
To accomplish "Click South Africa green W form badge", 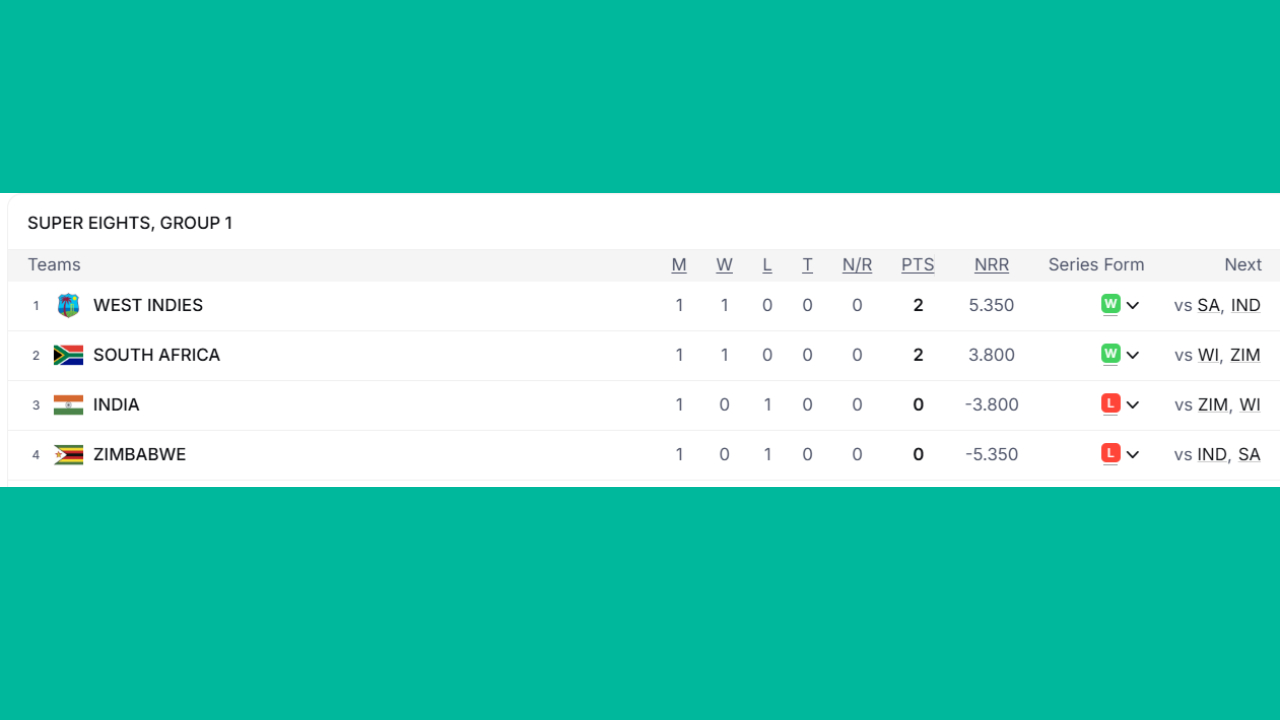I will click(x=1110, y=354).
